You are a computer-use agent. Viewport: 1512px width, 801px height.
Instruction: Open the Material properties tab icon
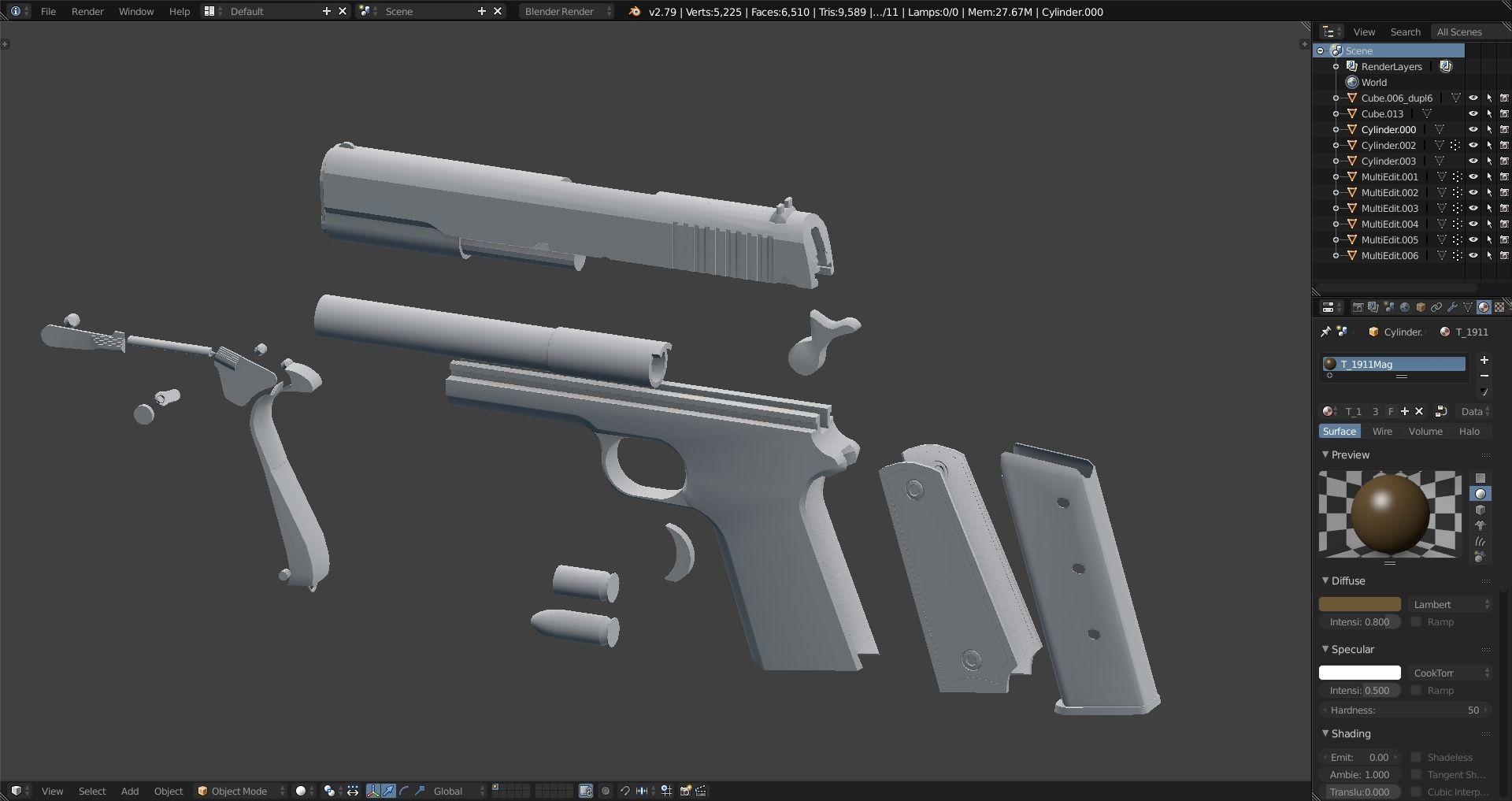pos(1484,307)
